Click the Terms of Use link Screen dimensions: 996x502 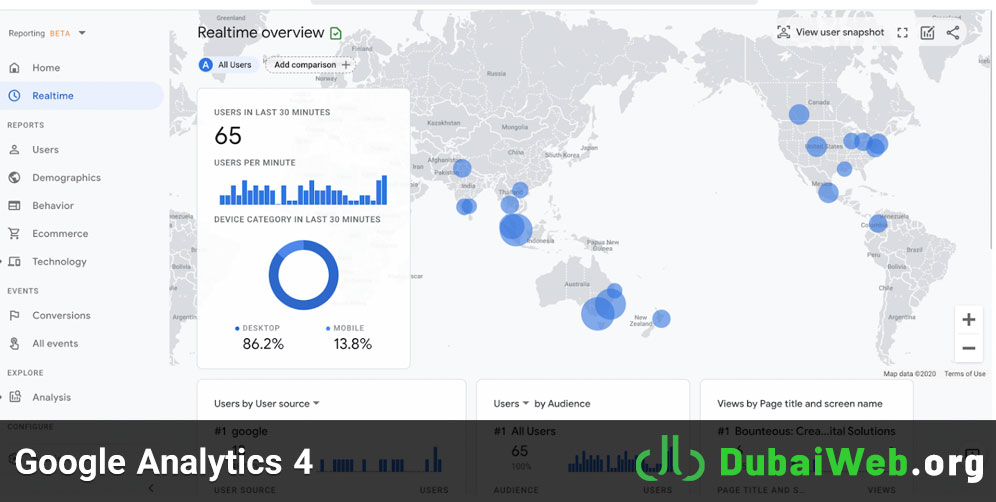pyautogui.click(x=964, y=374)
